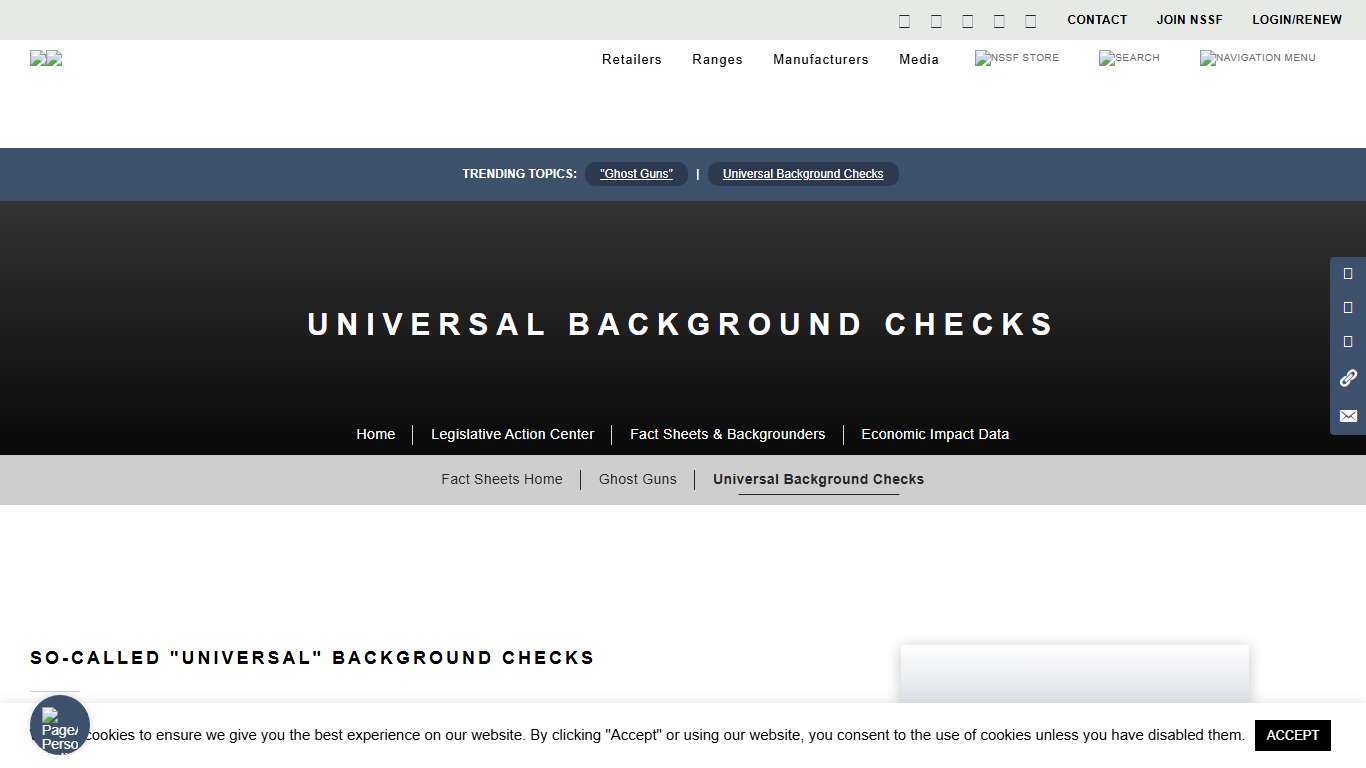Copy the page link via the chain icon
Viewport: 1366px width, 768px height.
tap(1347, 377)
